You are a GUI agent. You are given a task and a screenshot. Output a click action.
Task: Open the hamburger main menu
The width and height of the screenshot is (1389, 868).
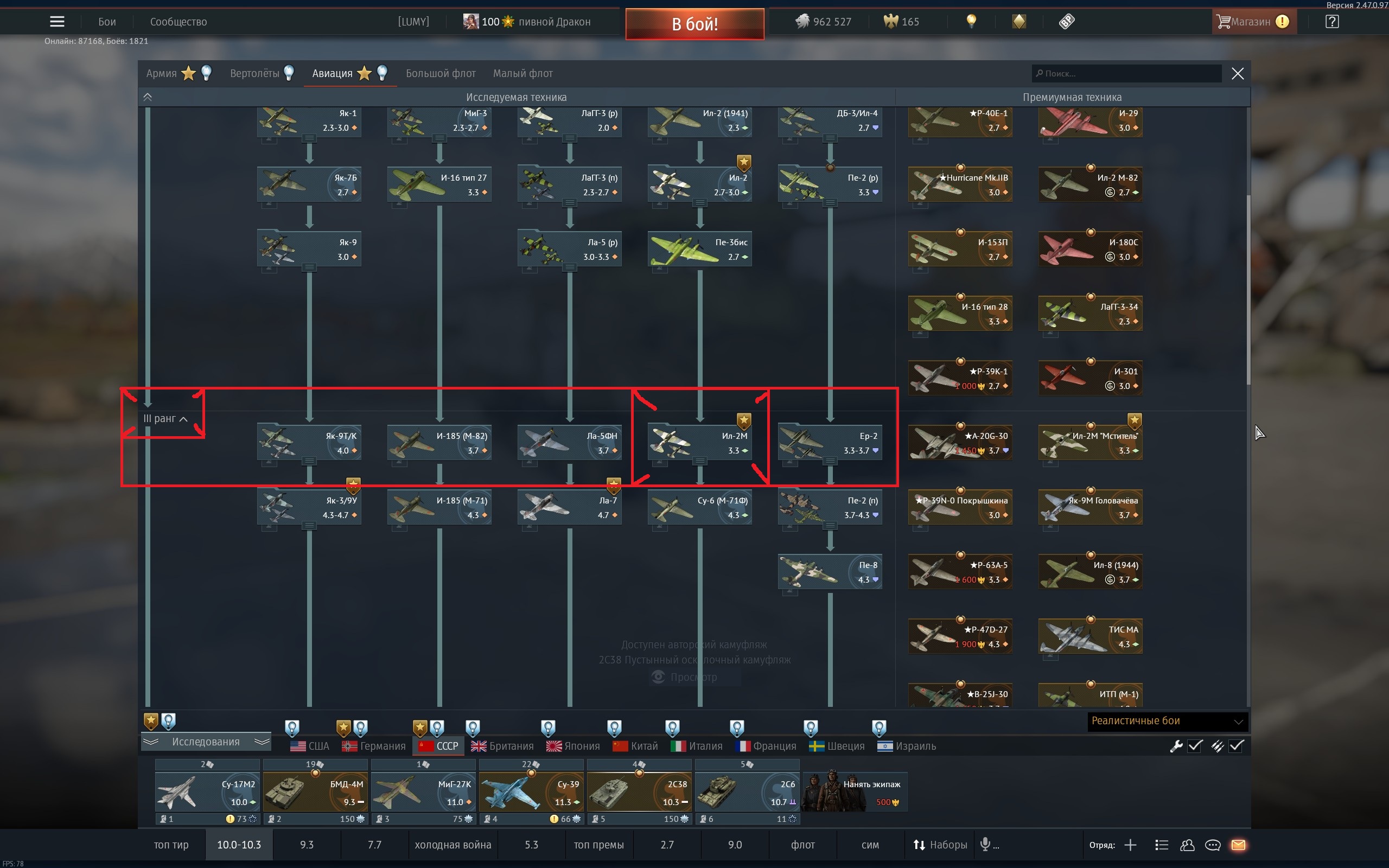(x=57, y=22)
